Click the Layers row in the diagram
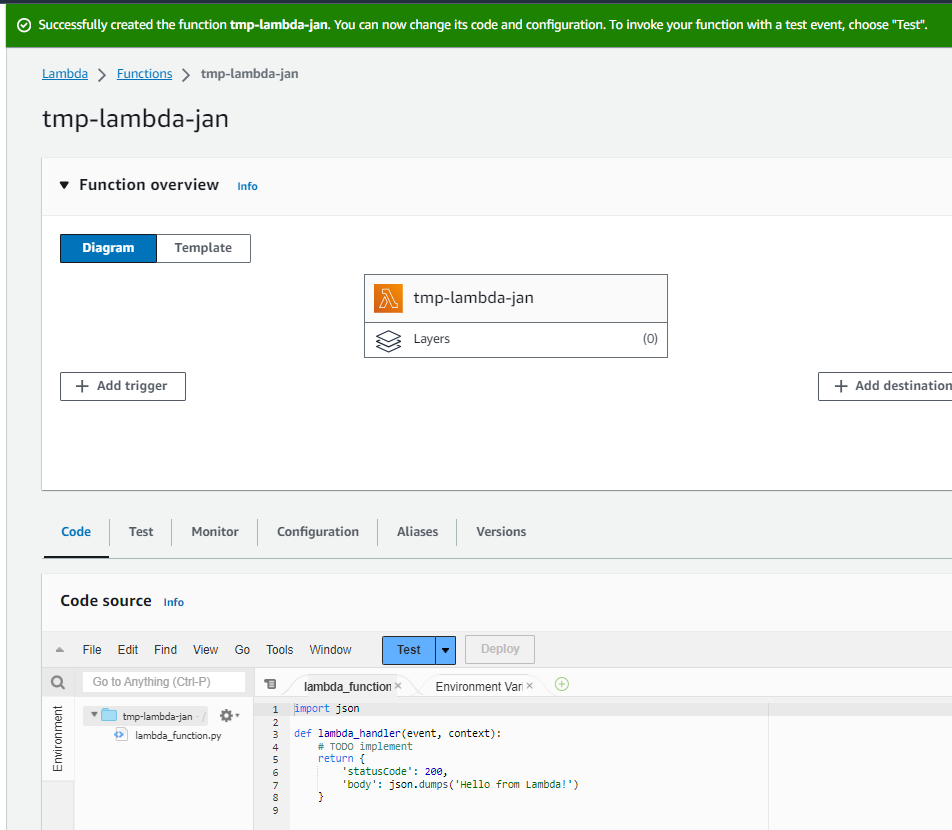 point(515,340)
